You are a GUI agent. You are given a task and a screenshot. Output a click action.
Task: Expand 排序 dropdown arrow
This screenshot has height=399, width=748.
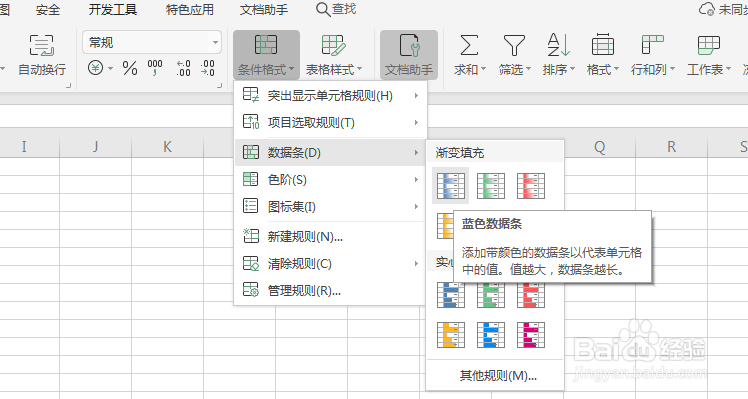[x=572, y=70]
